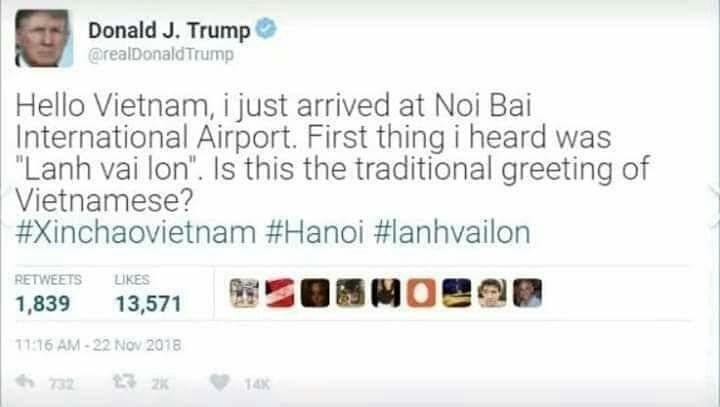The image size is (720, 407).
Task: Open the #lanhvailon hashtag
Action: pyautogui.click(x=452, y=232)
